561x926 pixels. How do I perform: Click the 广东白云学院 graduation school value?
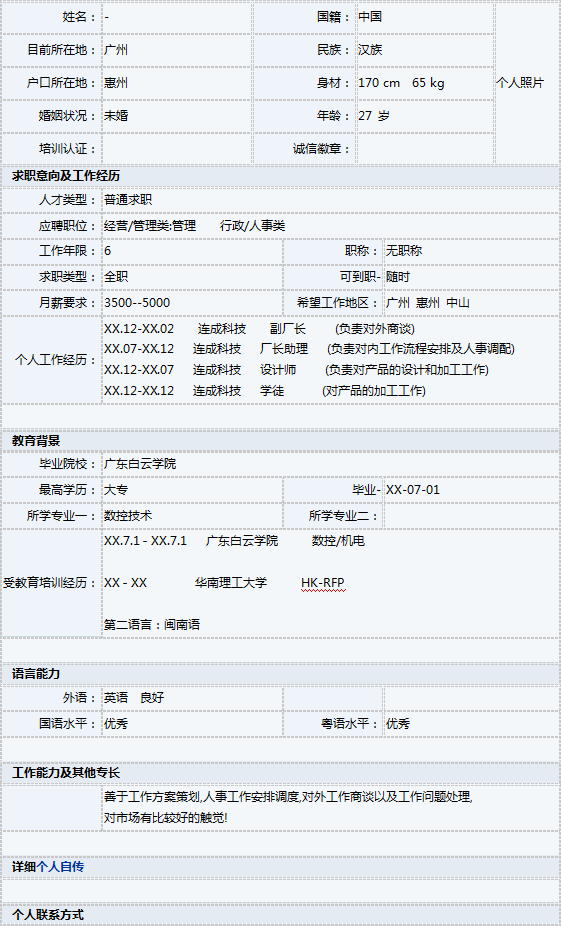click(x=140, y=464)
